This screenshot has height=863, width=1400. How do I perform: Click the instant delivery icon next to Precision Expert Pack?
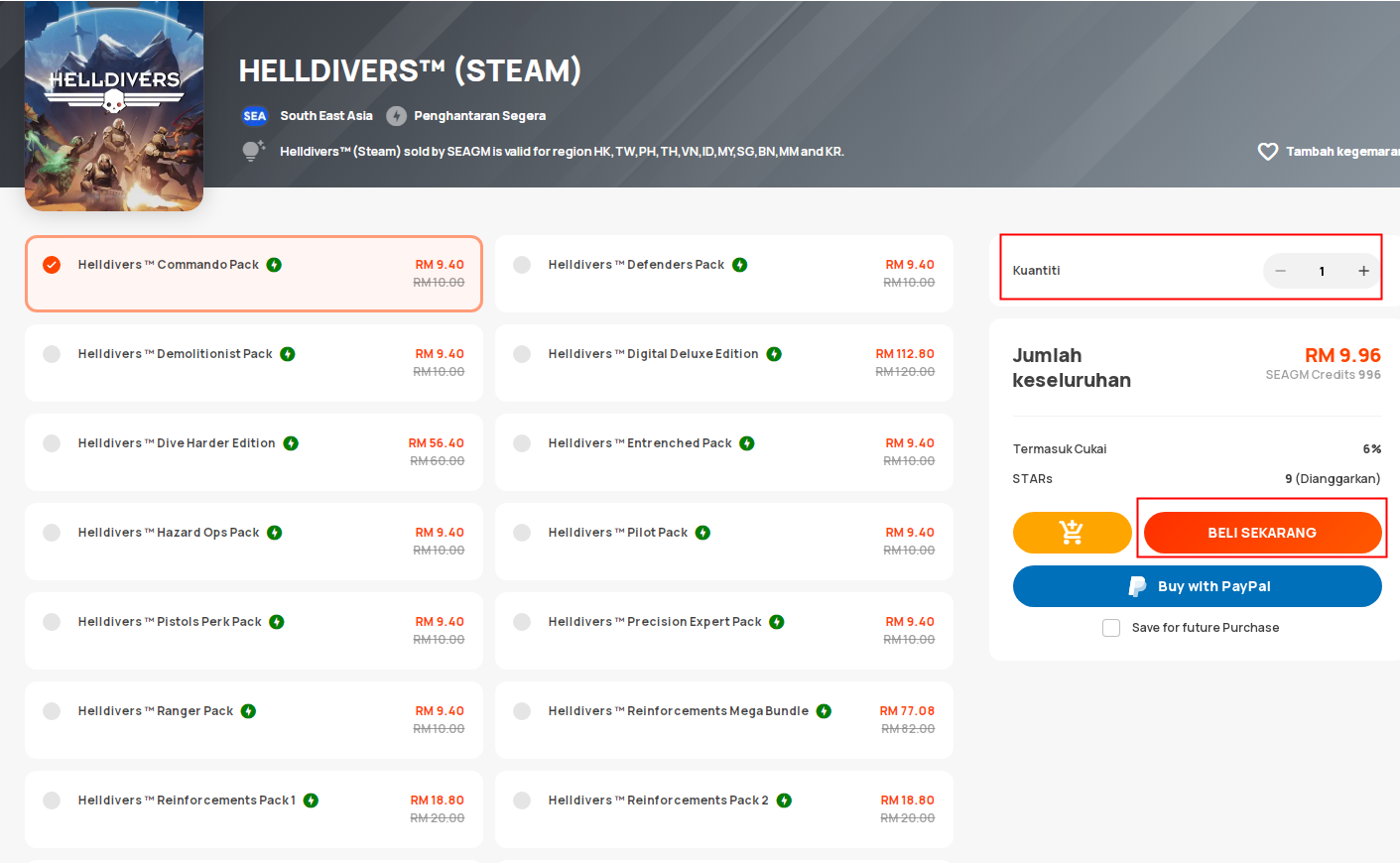pyautogui.click(x=777, y=622)
